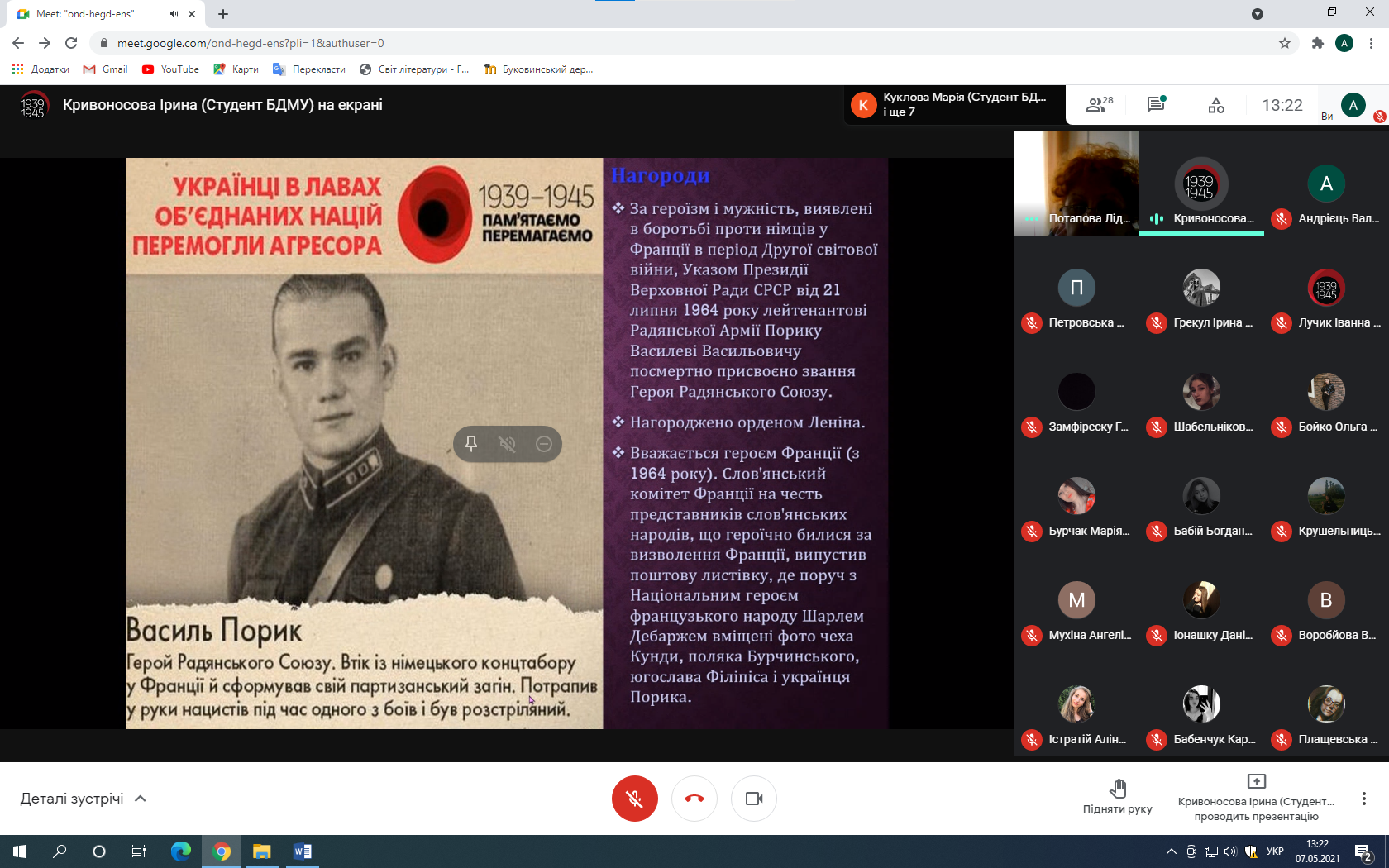Bookmark this page with the star icon
The height and width of the screenshot is (868, 1389).
(x=1285, y=43)
